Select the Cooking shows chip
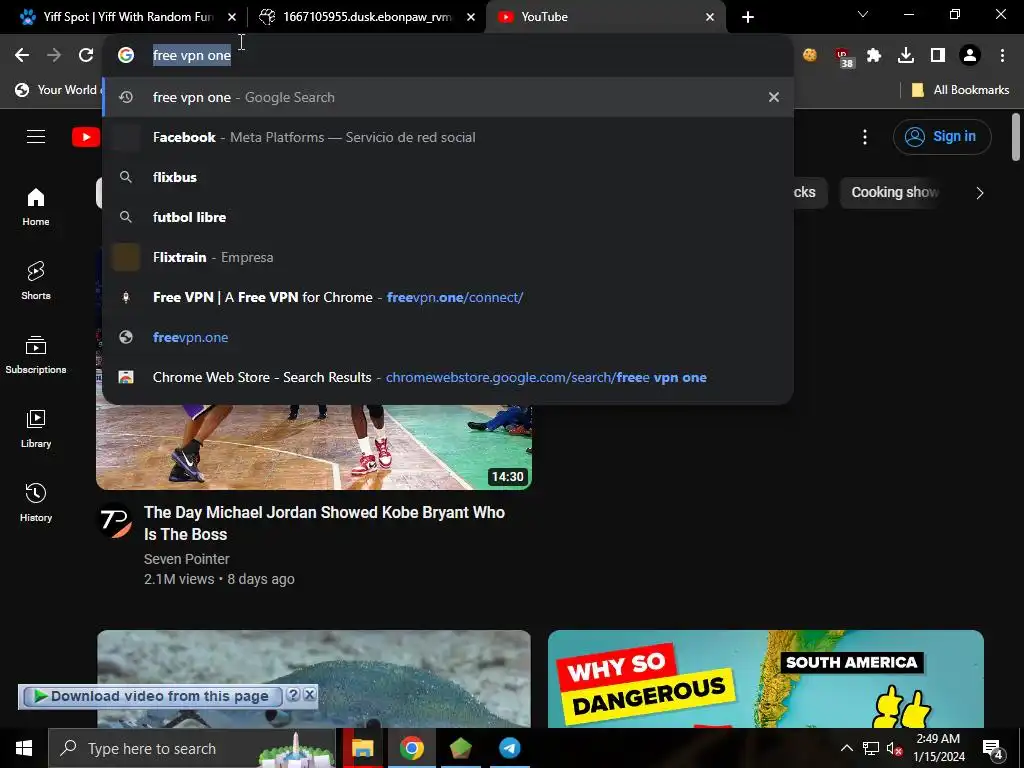 click(x=892, y=193)
